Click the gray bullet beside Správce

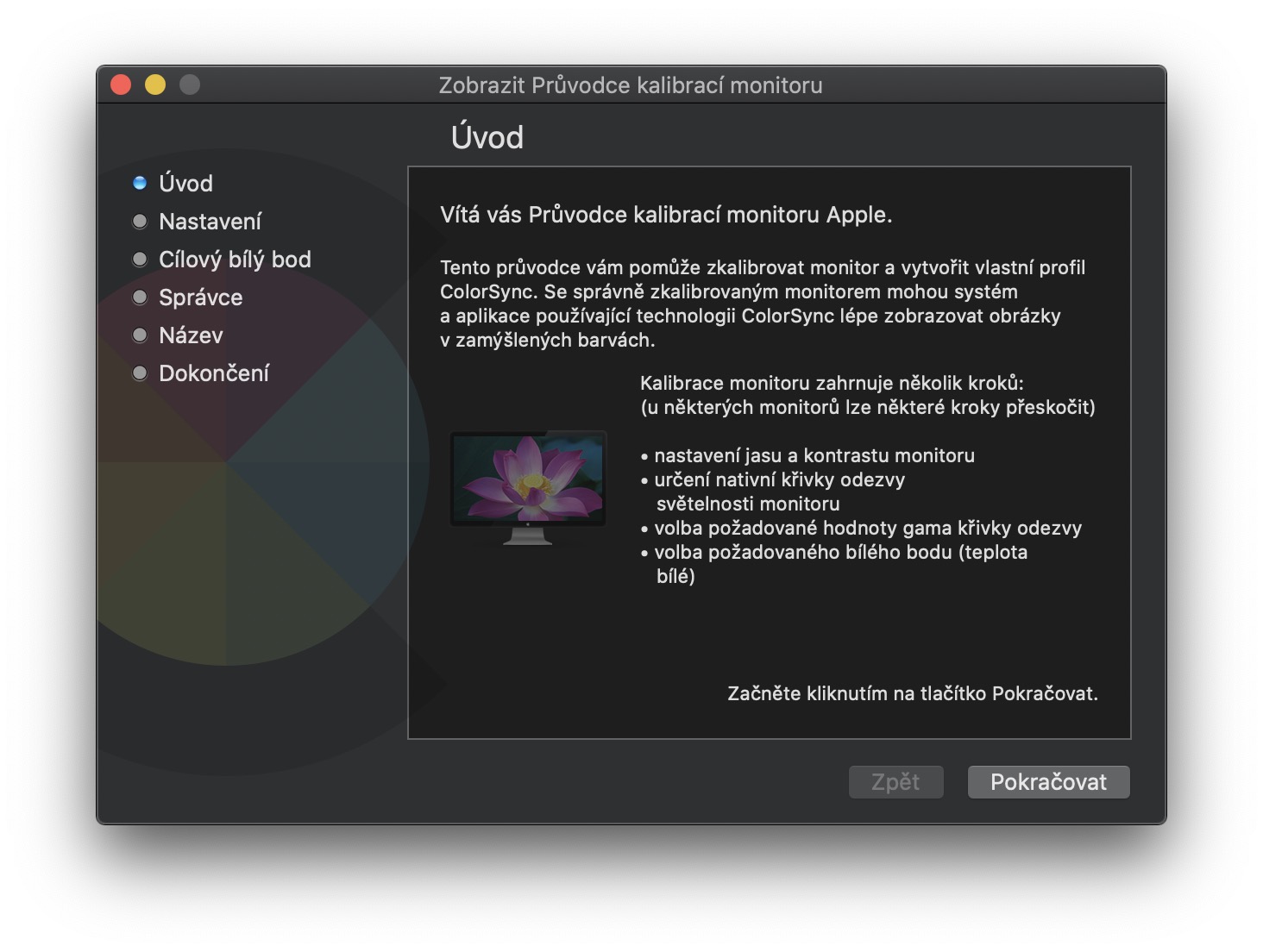[140, 297]
